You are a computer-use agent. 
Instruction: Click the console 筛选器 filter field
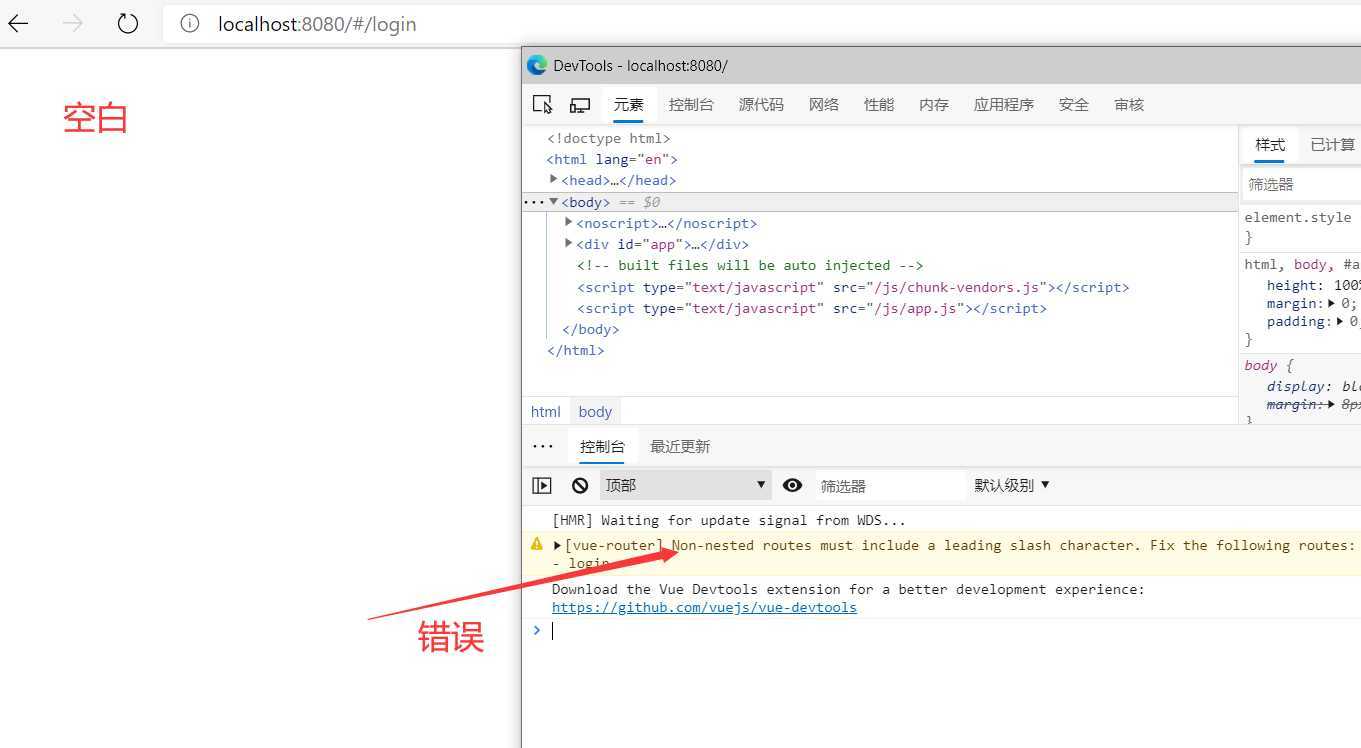(x=888, y=486)
